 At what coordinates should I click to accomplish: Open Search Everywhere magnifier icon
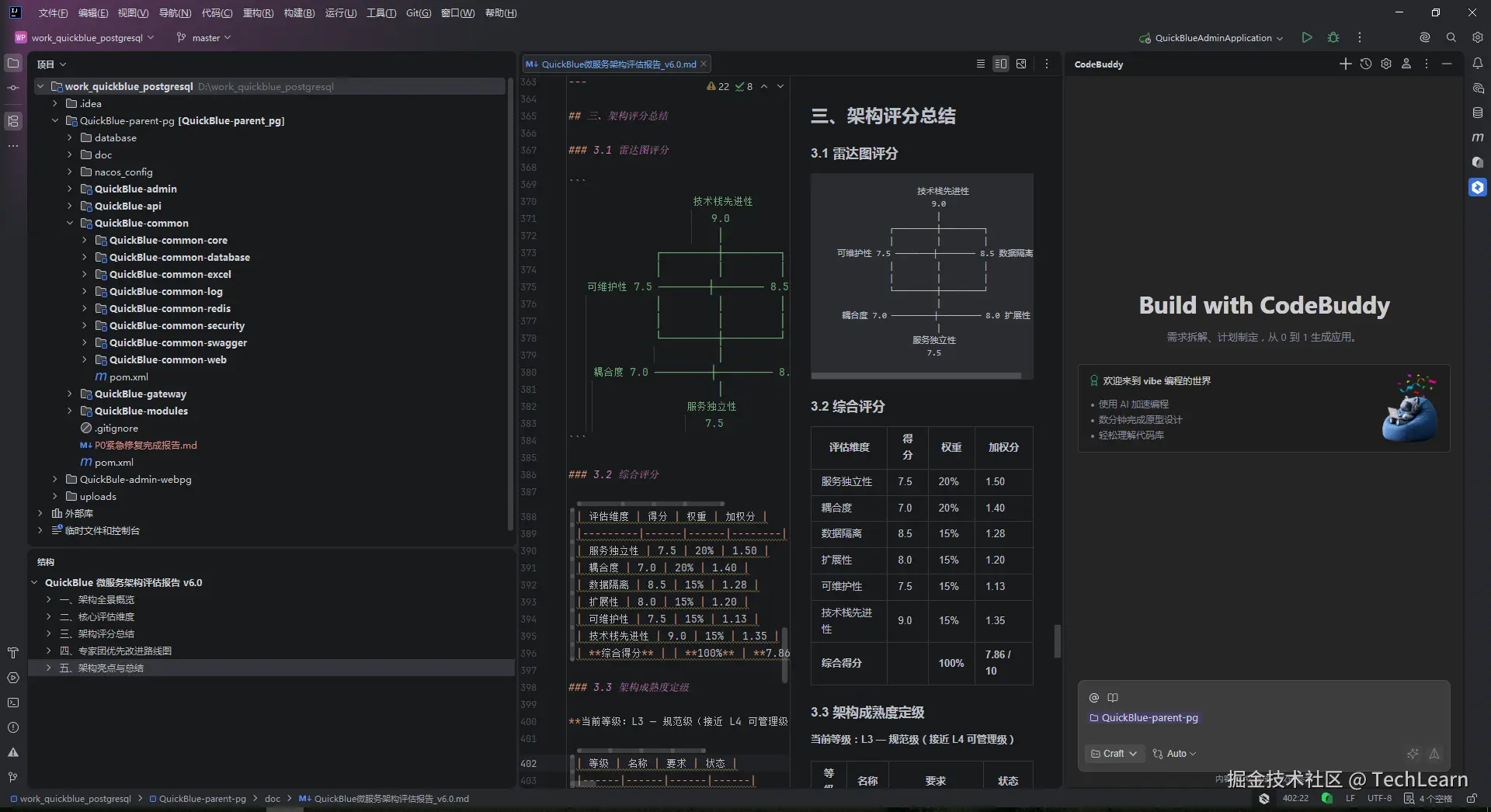coord(1451,37)
